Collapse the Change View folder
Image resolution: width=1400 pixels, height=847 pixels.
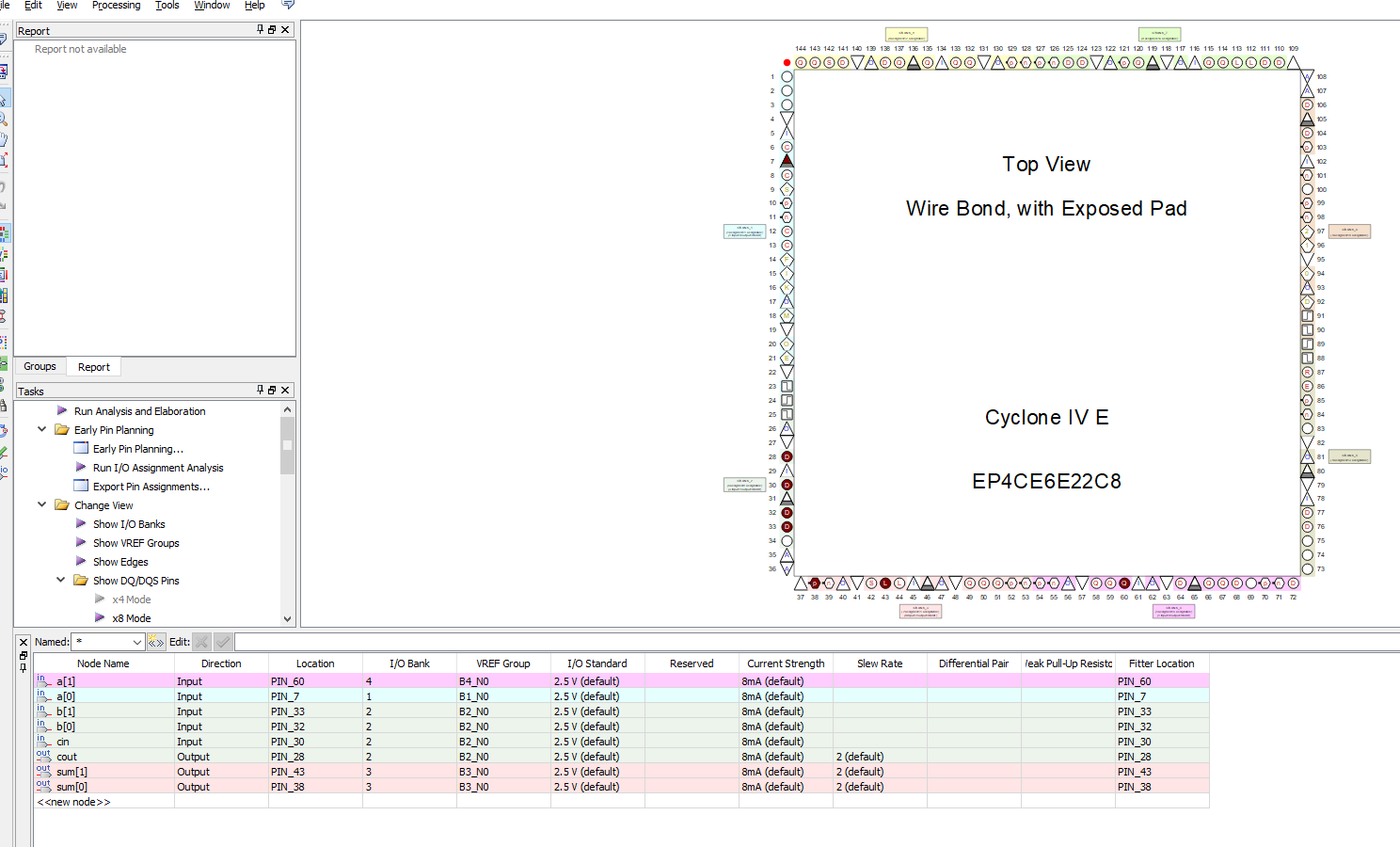coord(41,504)
